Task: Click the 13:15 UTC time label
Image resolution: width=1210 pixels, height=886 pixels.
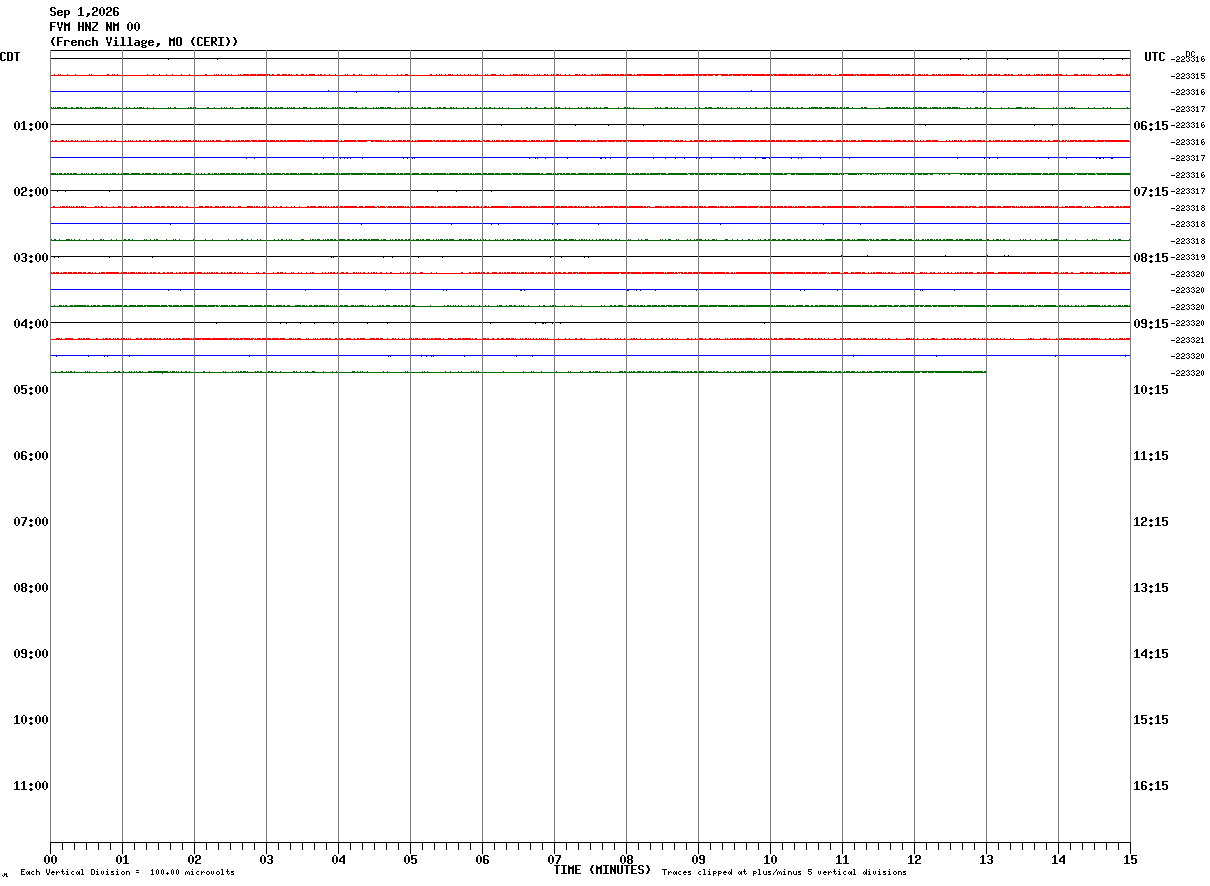Action: [x=1150, y=588]
